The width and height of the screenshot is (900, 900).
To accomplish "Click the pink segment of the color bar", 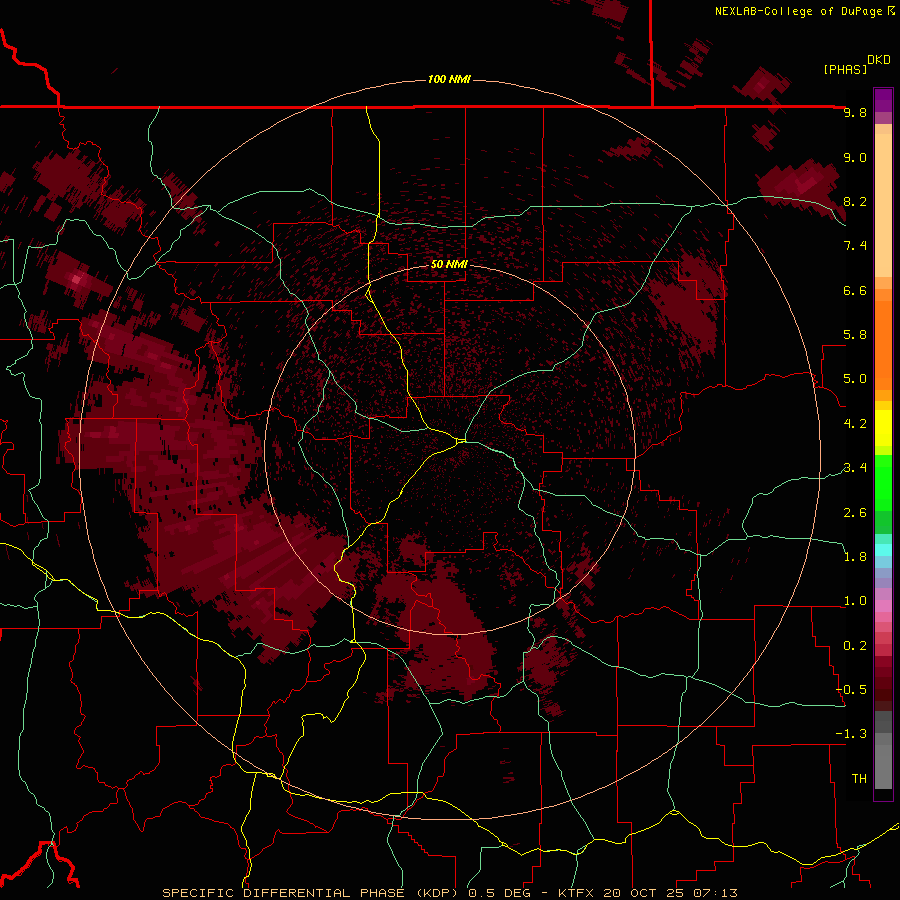I will tap(883, 606).
